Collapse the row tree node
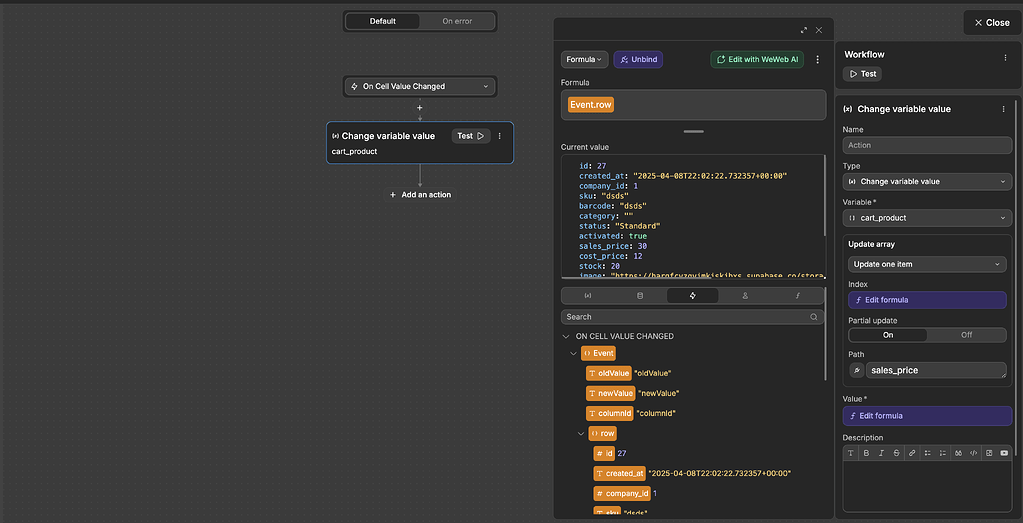Image resolution: width=1023 pixels, height=523 pixels. (x=582, y=434)
